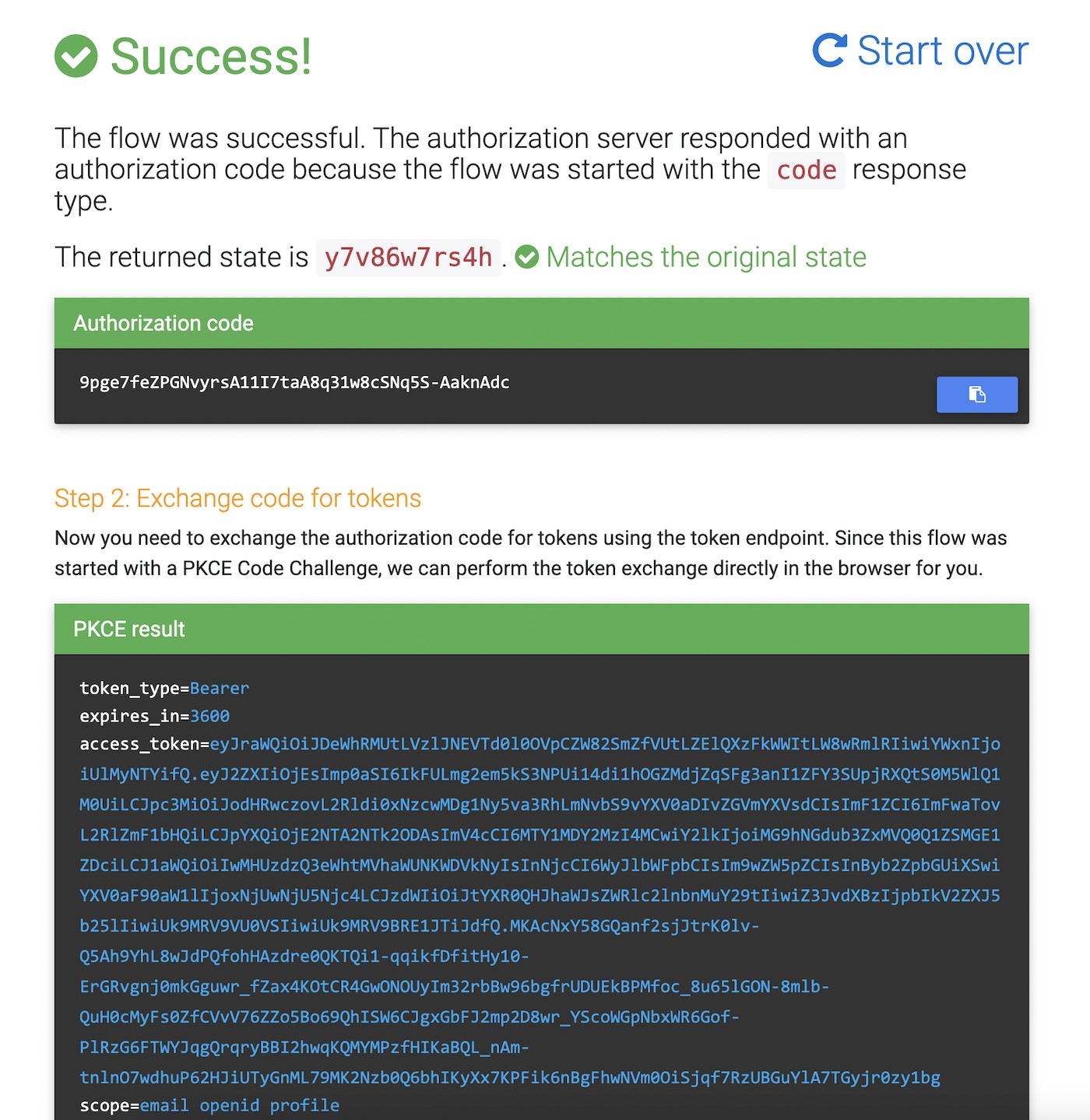Click the email scope value
Image resolution: width=1090 pixels, height=1120 pixels.
point(164,1106)
